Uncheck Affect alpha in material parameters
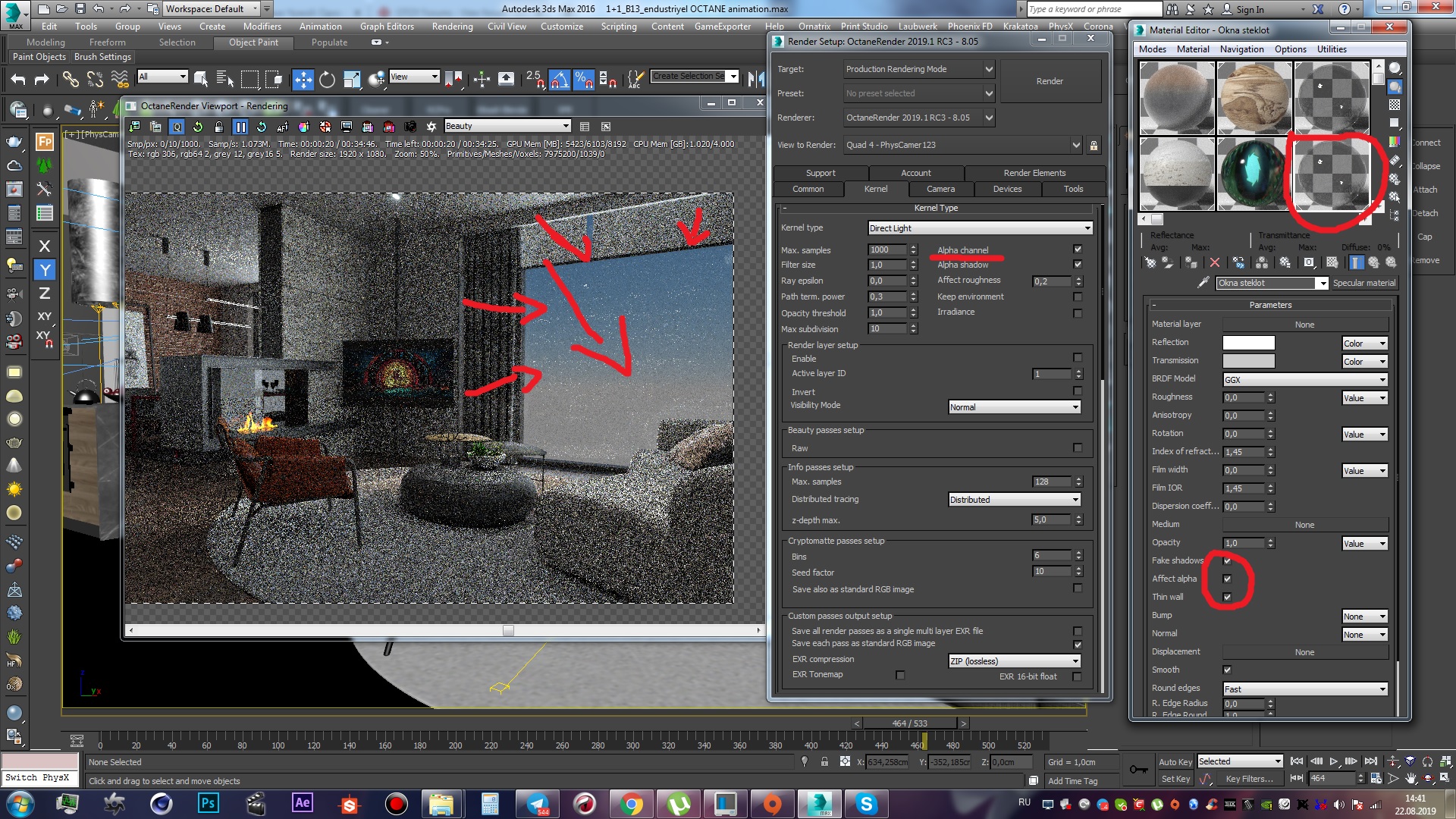The image size is (1456, 819). click(x=1227, y=579)
